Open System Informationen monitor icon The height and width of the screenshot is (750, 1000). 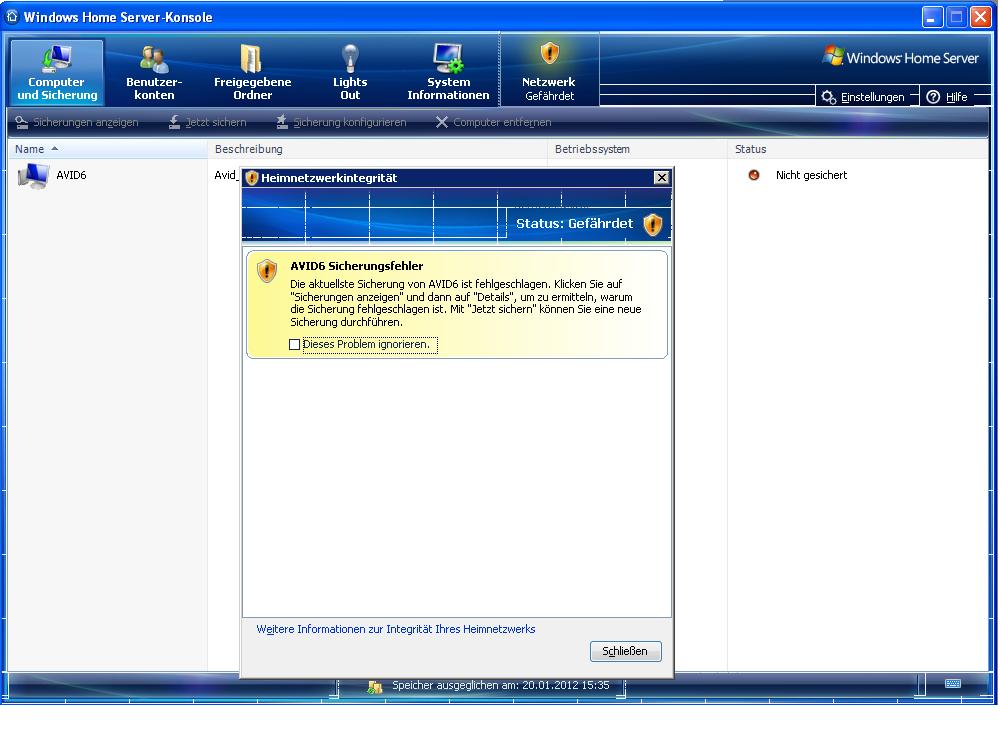pos(448,58)
